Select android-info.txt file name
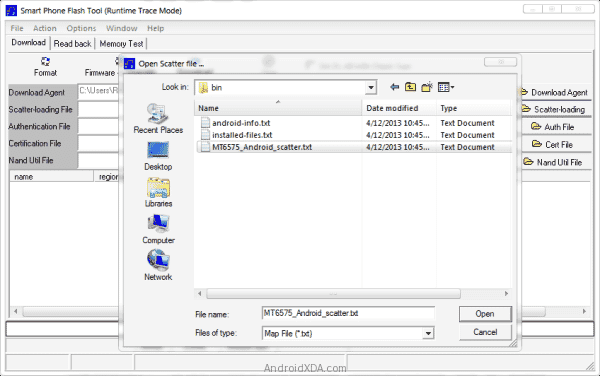 point(241,123)
